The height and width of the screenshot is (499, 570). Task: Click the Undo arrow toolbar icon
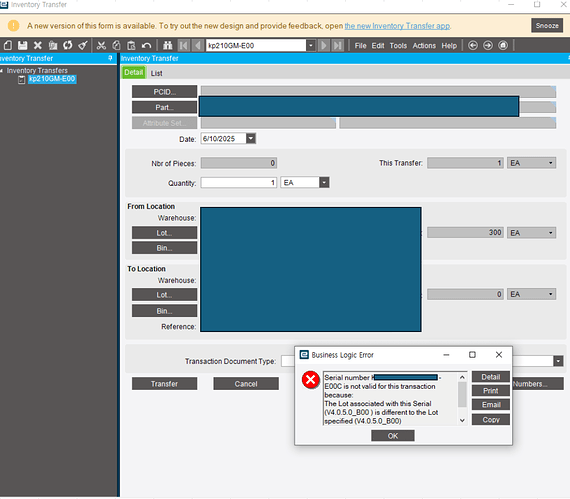(146, 45)
